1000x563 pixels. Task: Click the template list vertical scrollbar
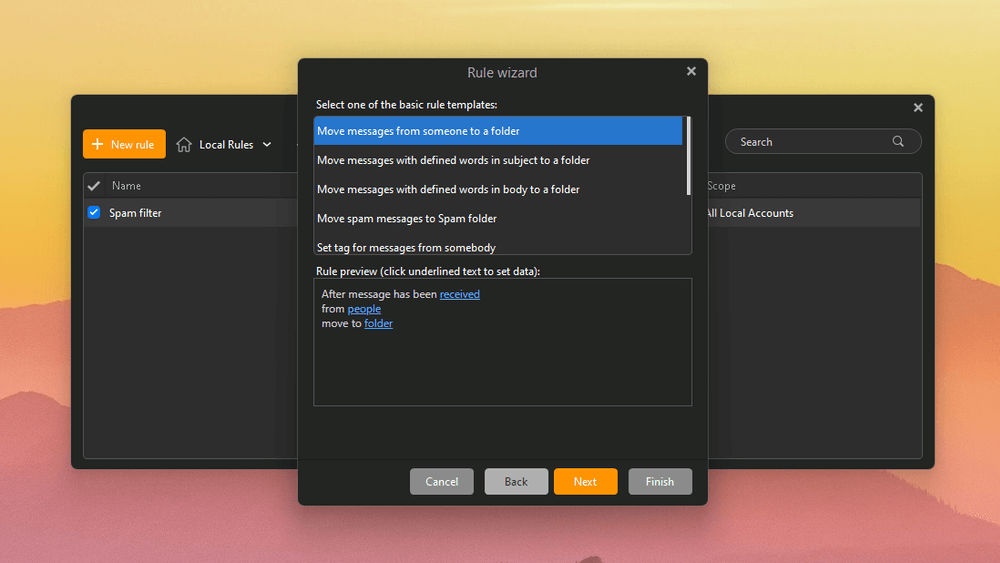click(688, 155)
